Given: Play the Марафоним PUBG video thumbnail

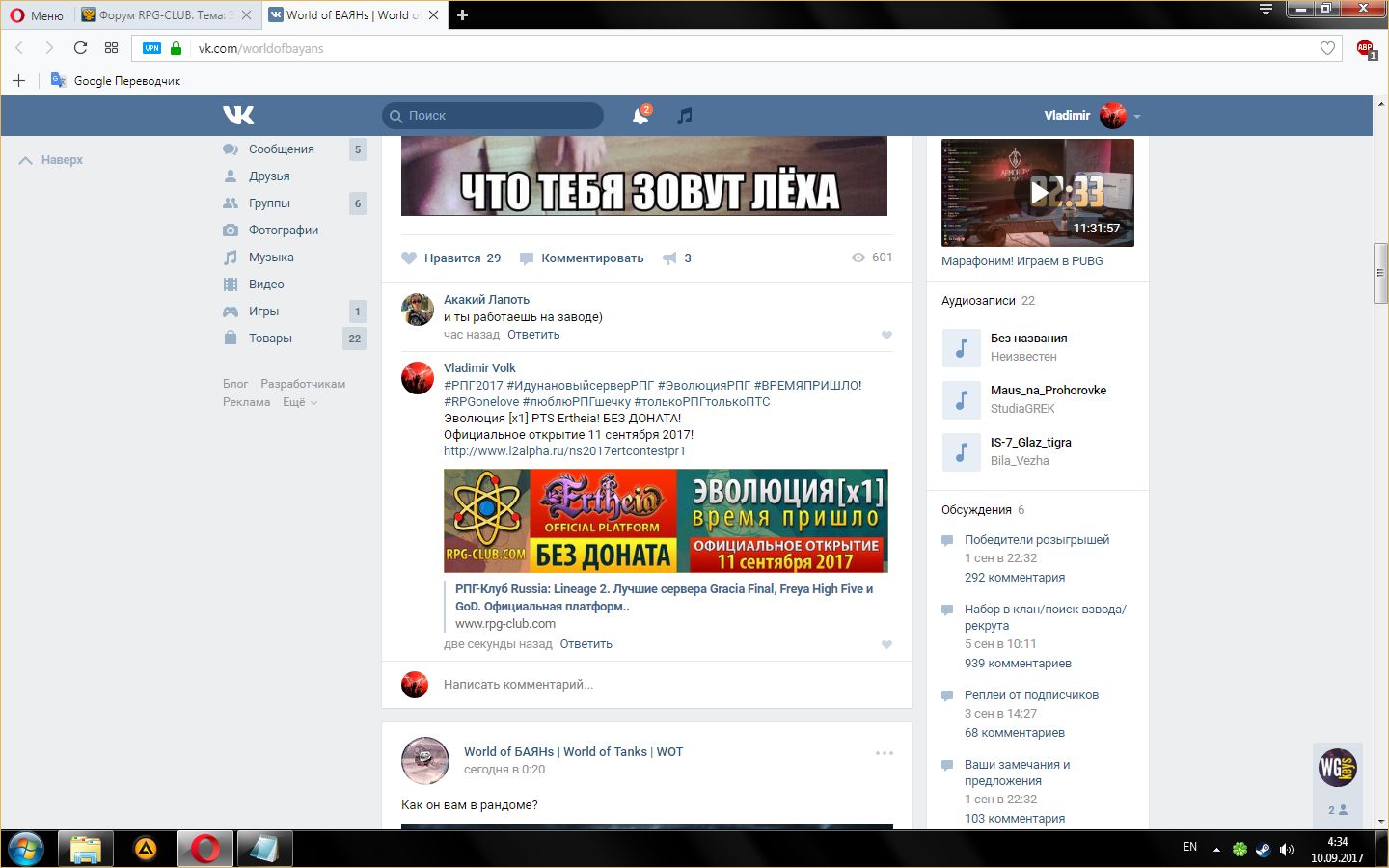Looking at the screenshot, I should (x=1038, y=193).
